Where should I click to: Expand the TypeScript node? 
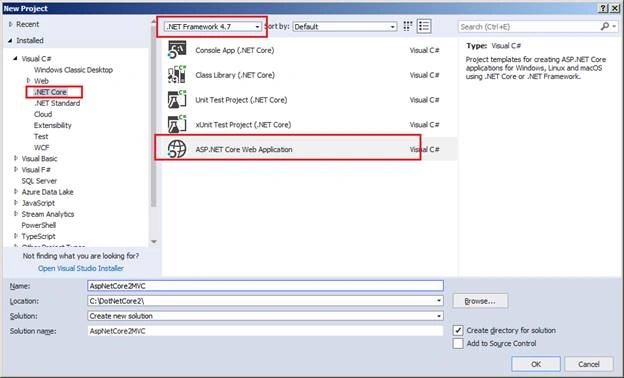(16, 236)
